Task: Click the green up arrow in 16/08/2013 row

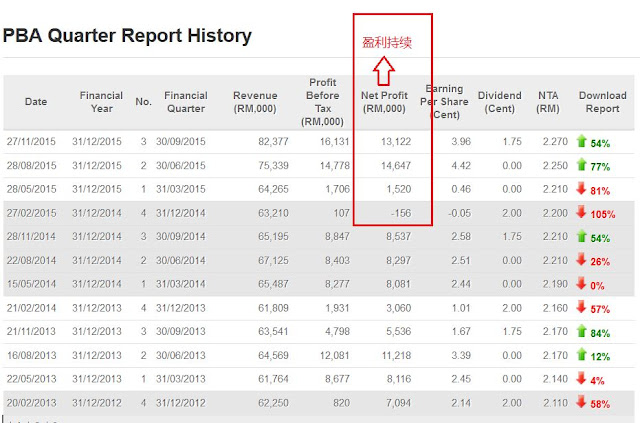Action: coord(581,354)
